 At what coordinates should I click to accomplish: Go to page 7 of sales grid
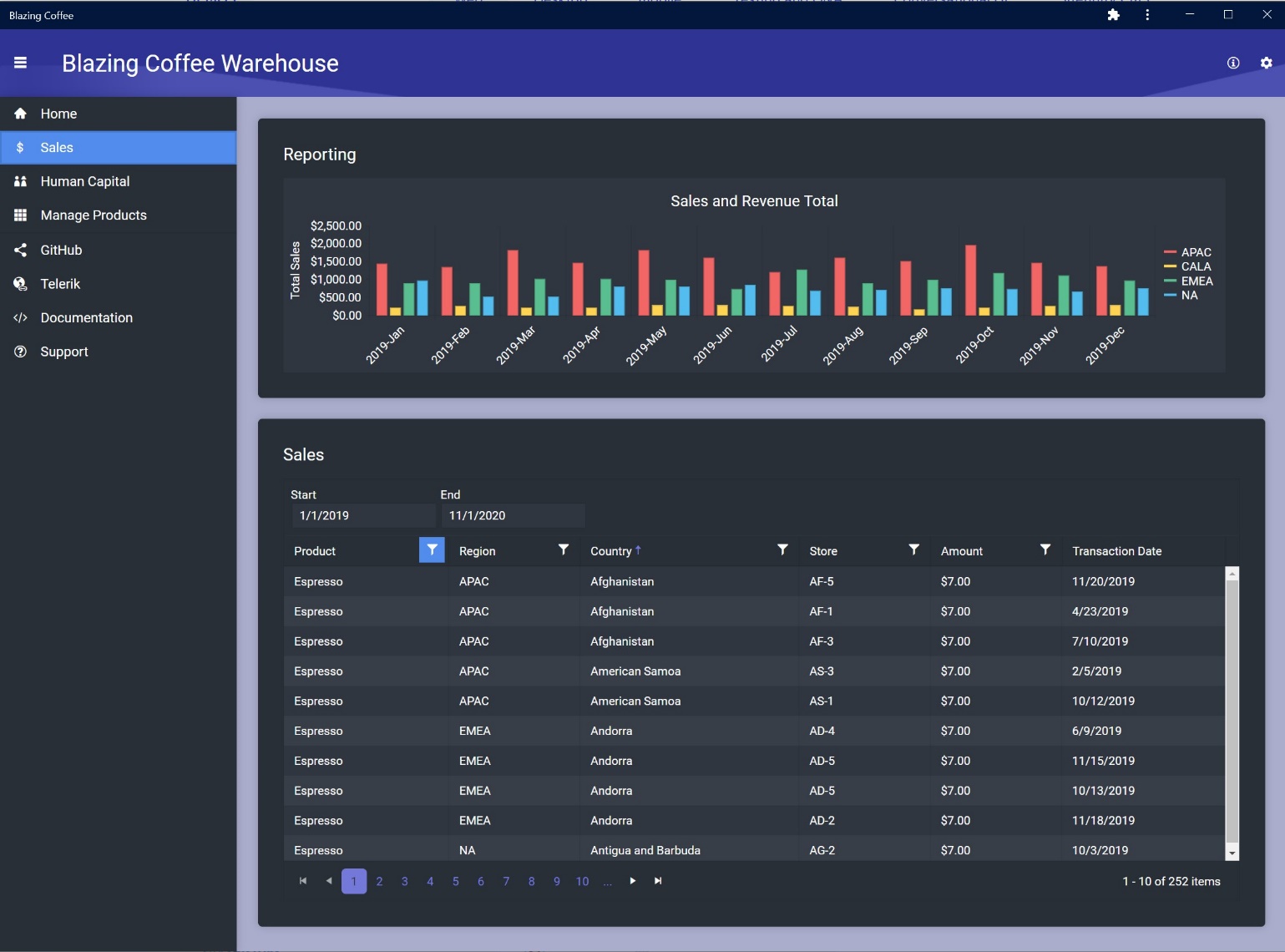506,881
